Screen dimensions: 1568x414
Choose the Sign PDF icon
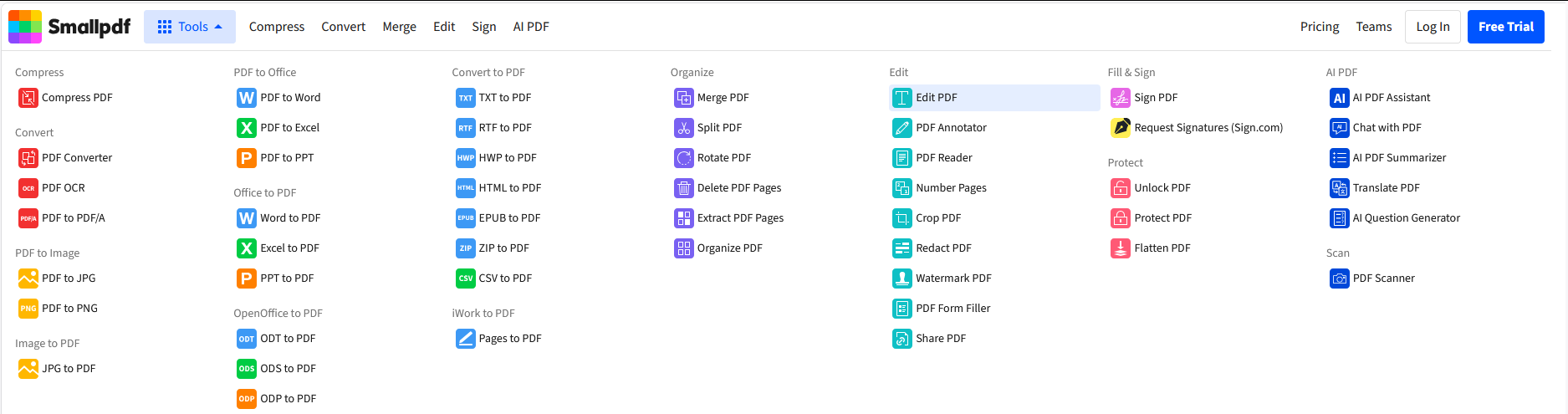tap(1121, 98)
